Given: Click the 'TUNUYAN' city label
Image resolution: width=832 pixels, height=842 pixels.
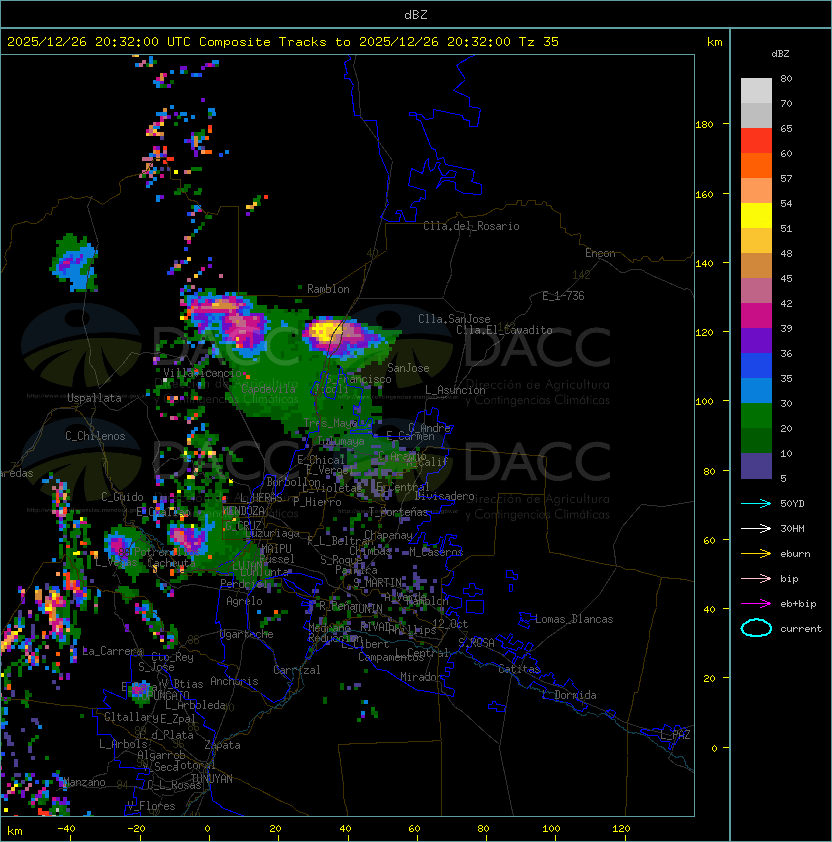Looking at the screenshot, I should pos(212,779).
